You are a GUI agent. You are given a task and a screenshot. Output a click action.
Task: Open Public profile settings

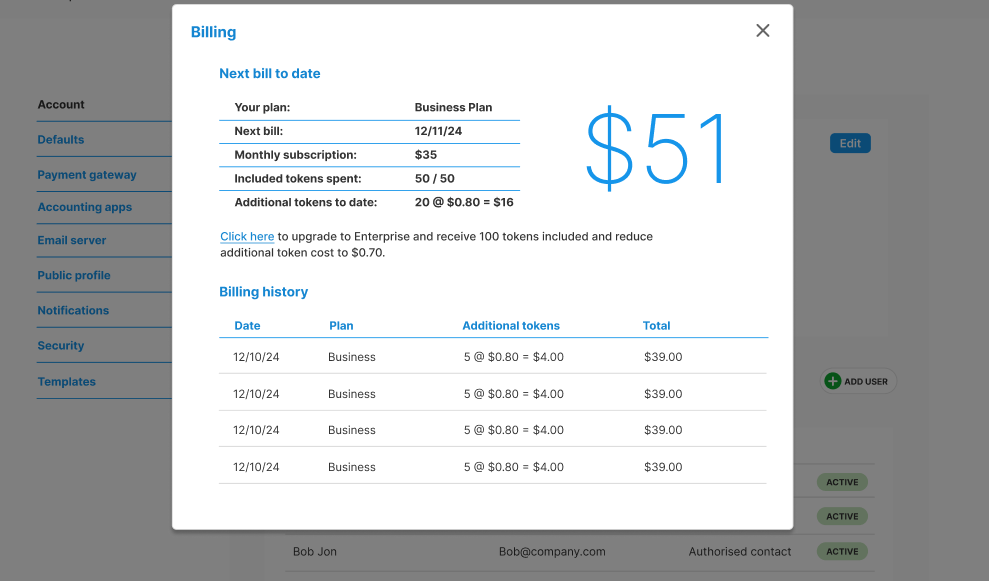(74, 275)
